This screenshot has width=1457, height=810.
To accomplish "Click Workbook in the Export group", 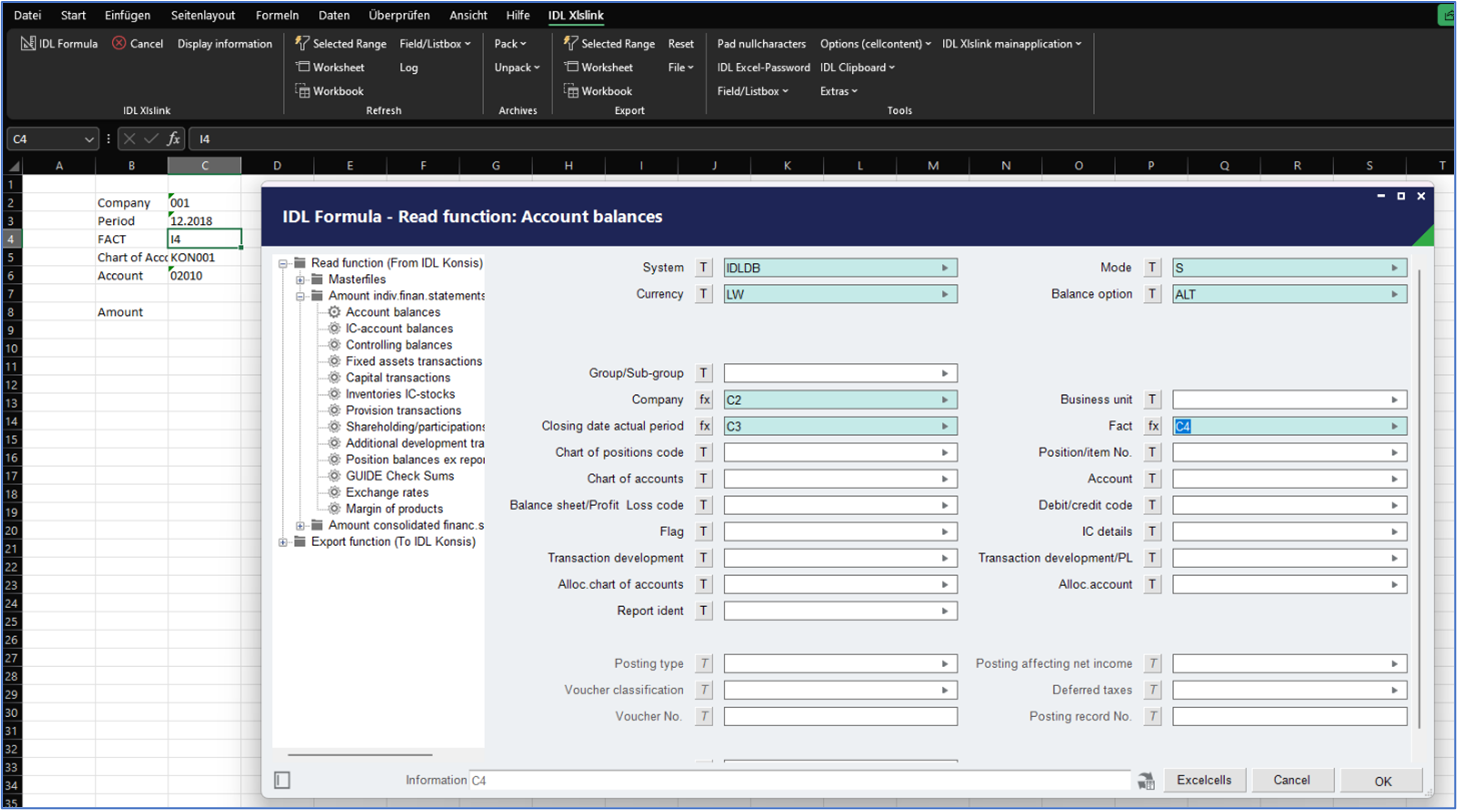I will pyautogui.click(x=598, y=91).
